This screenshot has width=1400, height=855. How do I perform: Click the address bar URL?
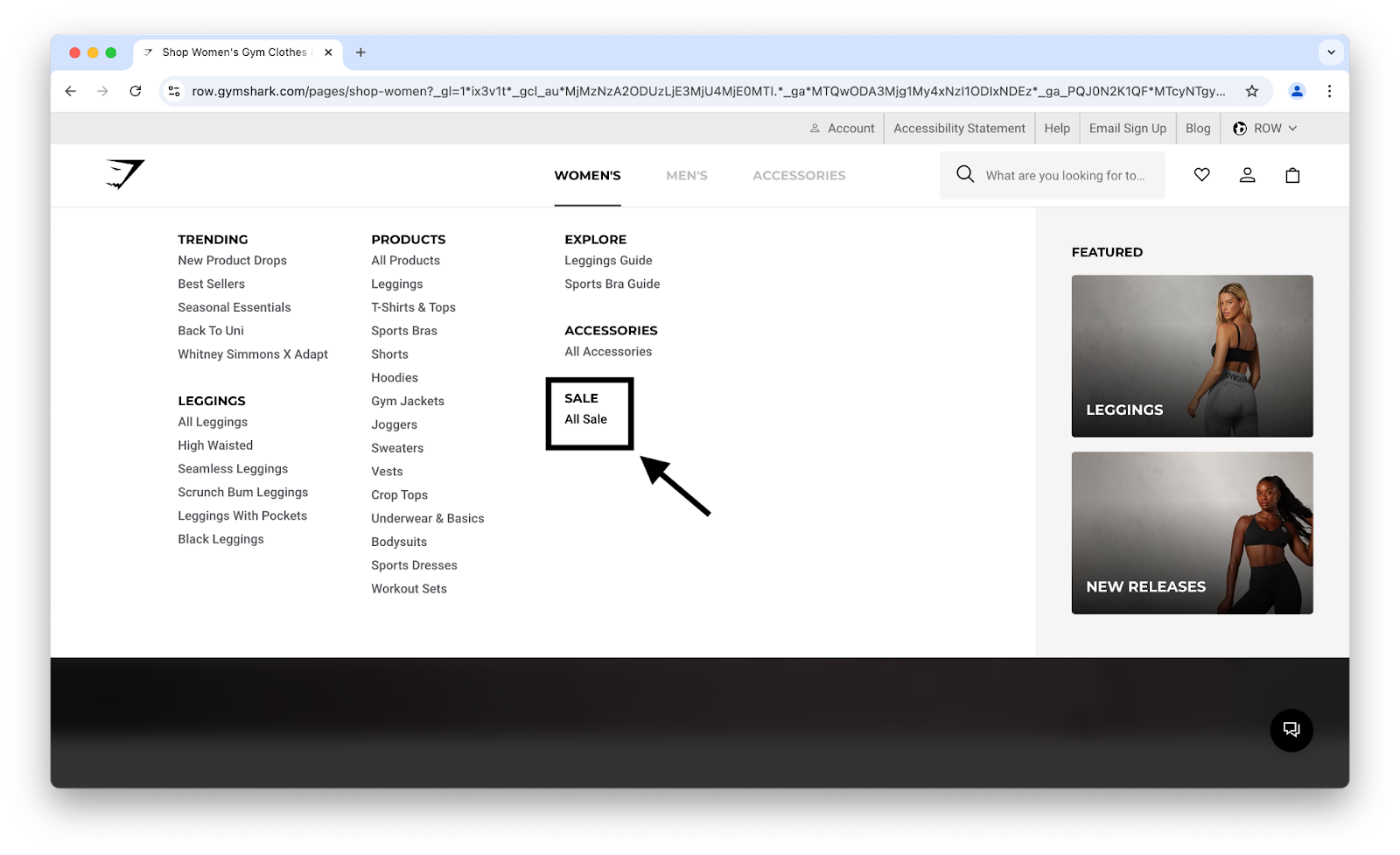709,91
